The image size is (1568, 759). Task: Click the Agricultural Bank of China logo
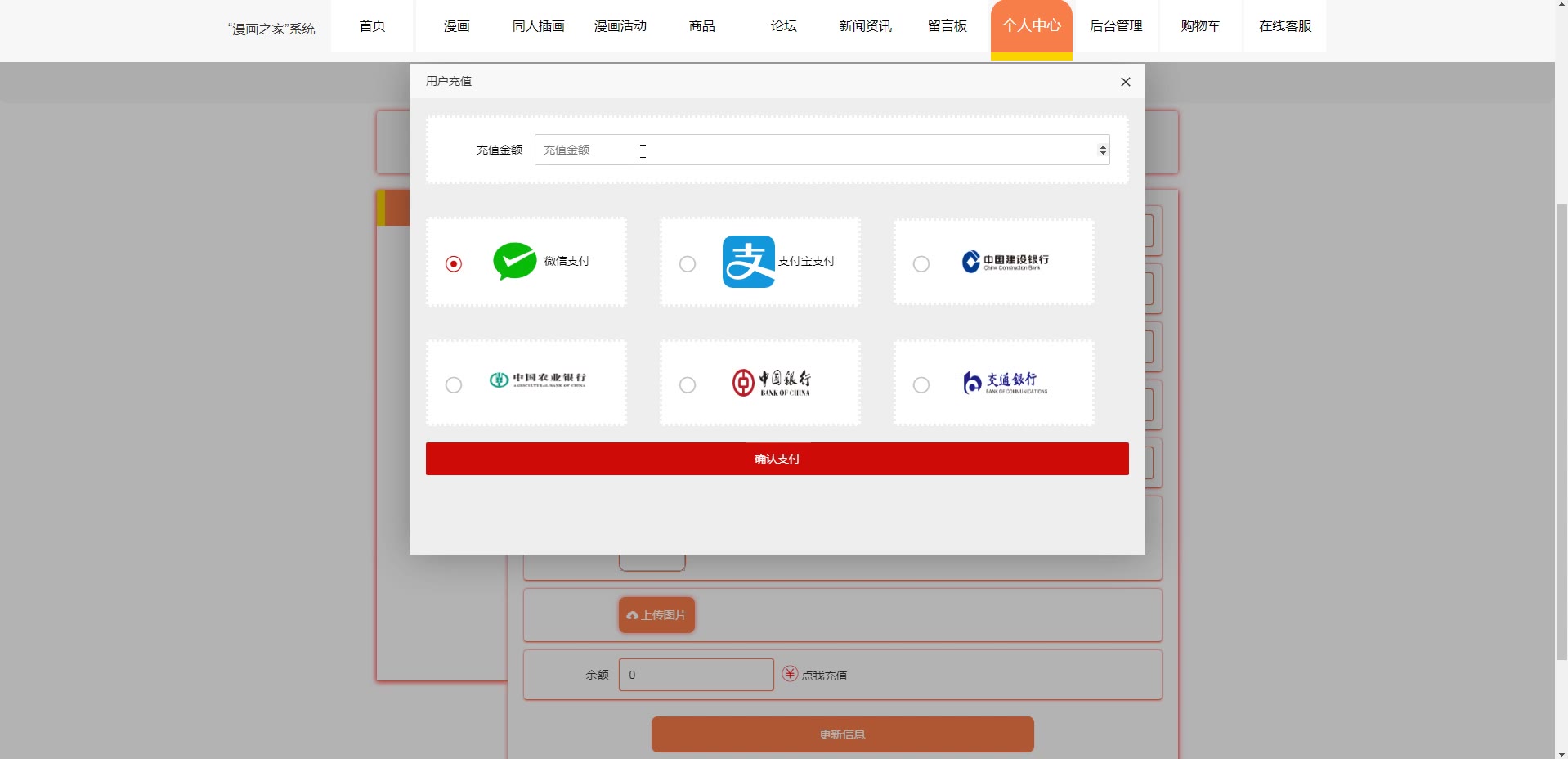click(538, 379)
